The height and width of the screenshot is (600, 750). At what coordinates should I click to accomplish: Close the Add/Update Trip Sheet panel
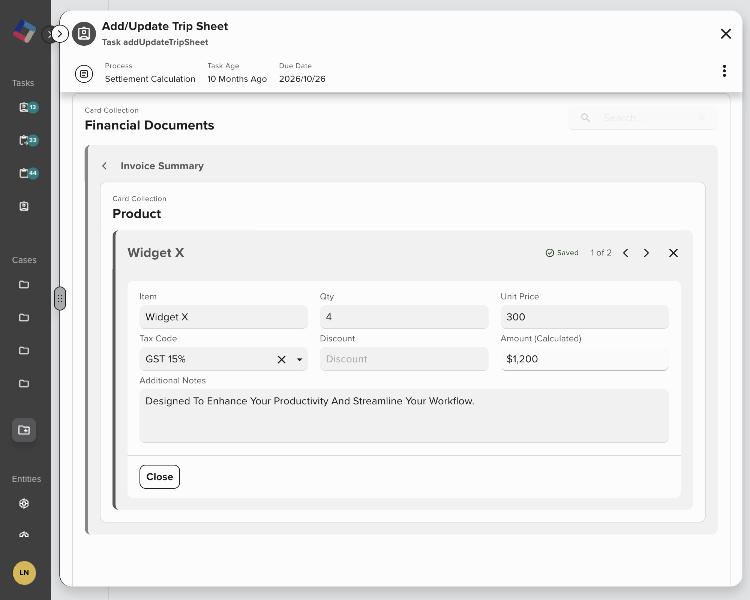(726, 33)
